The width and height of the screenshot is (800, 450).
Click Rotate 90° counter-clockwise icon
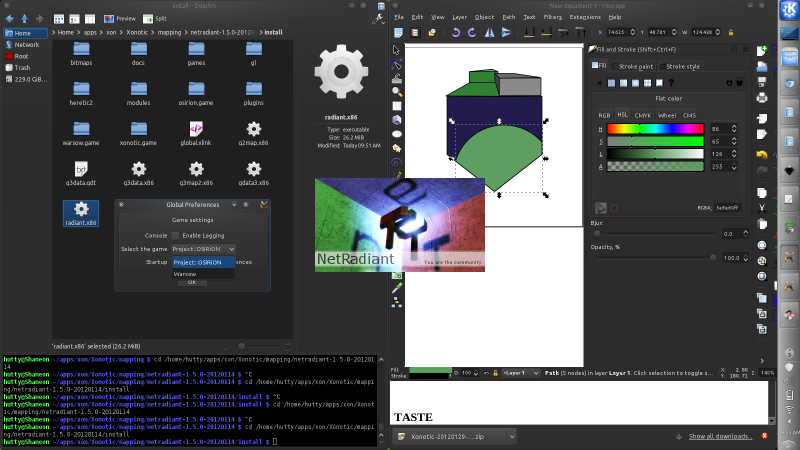[x=456, y=32]
